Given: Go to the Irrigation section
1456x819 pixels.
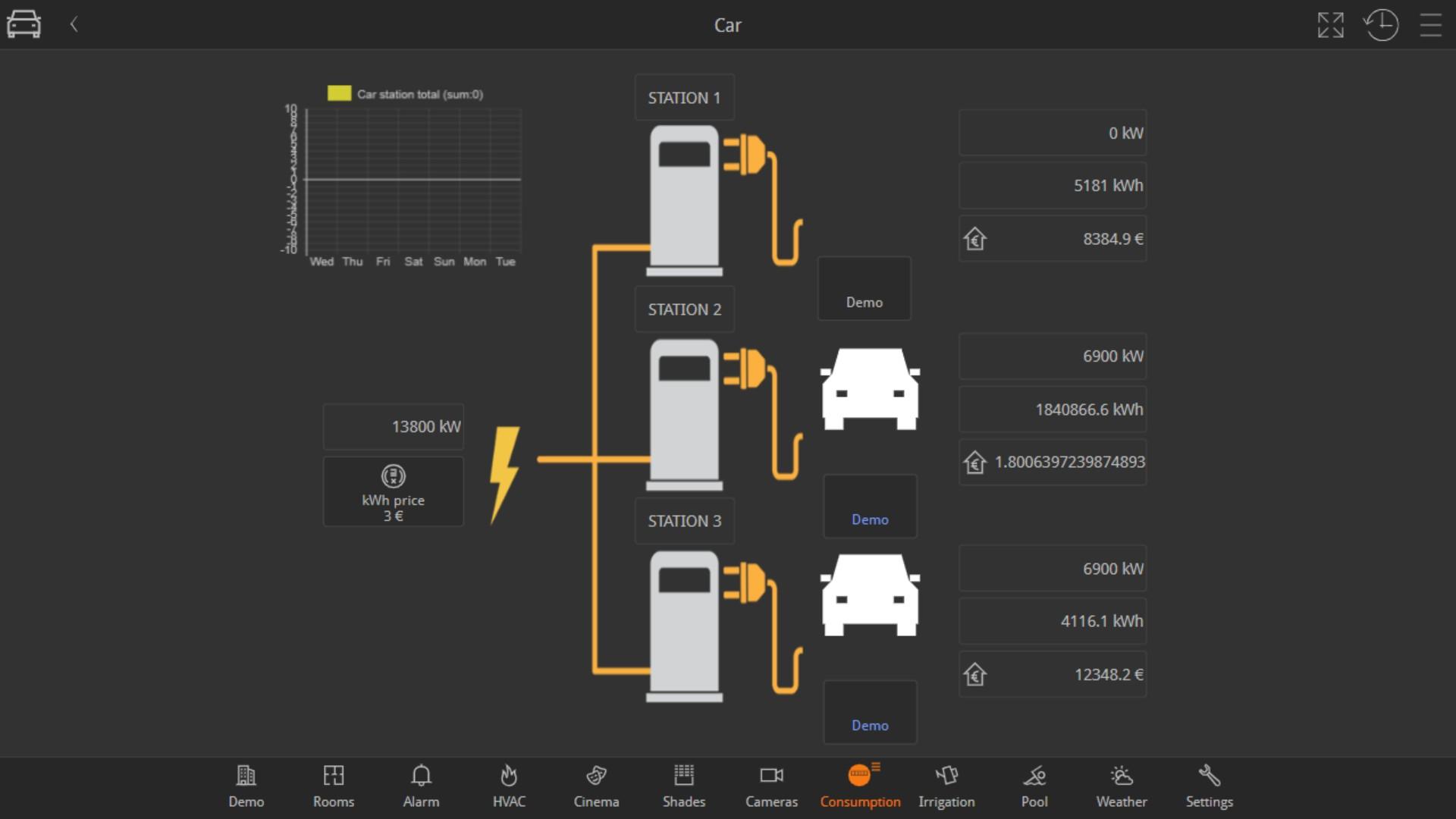Looking at the screenshot, I should (x=946, y=785).
